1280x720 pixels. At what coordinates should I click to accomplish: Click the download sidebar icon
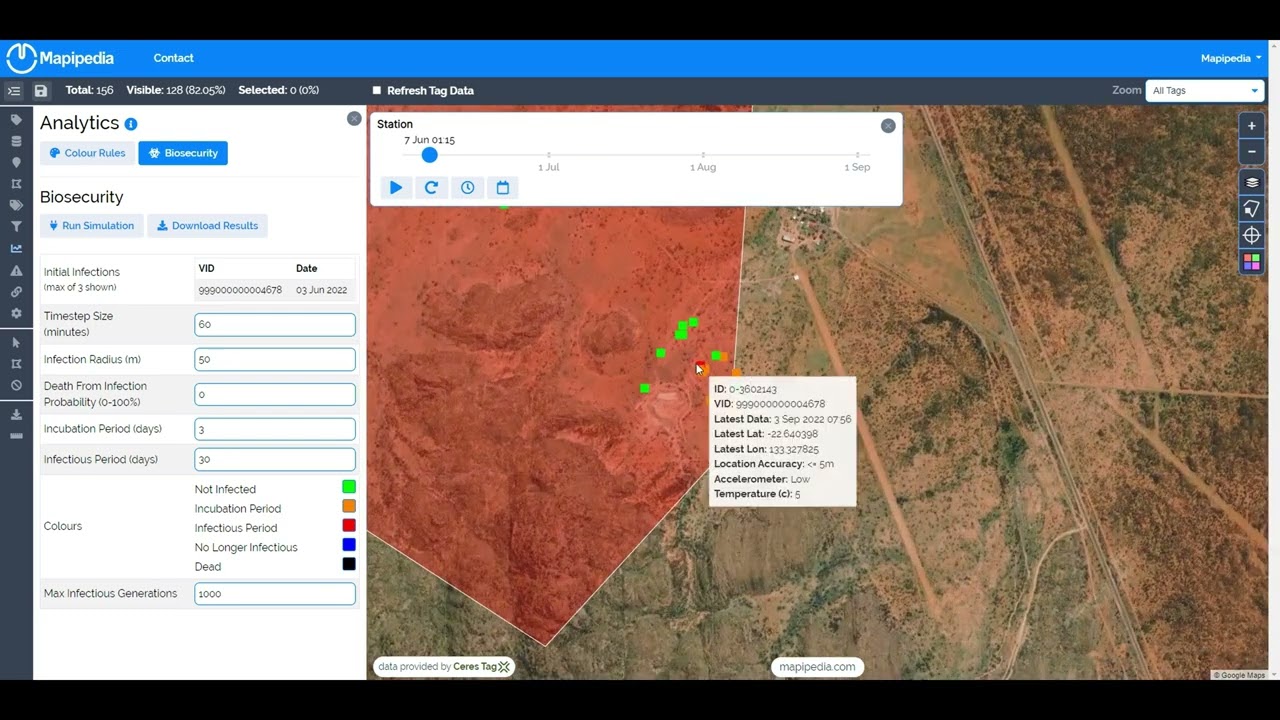[16, 415]
